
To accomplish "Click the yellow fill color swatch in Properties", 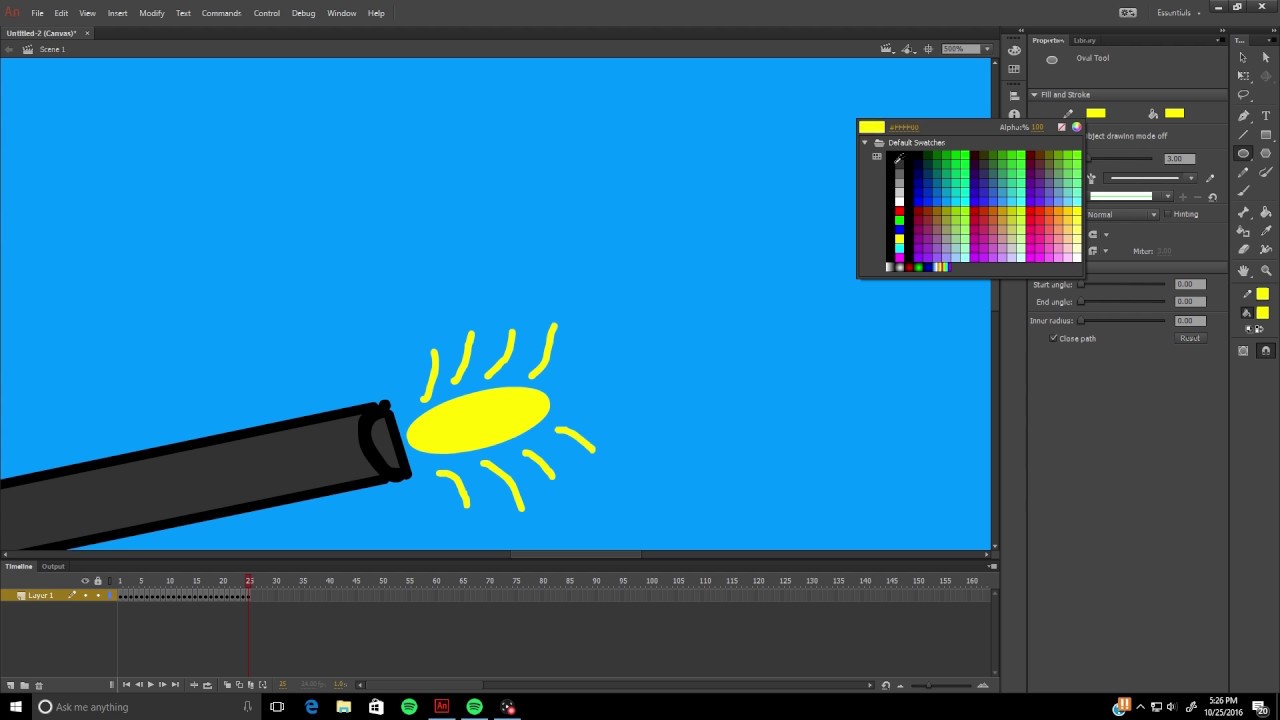I will pos(1175,113).
